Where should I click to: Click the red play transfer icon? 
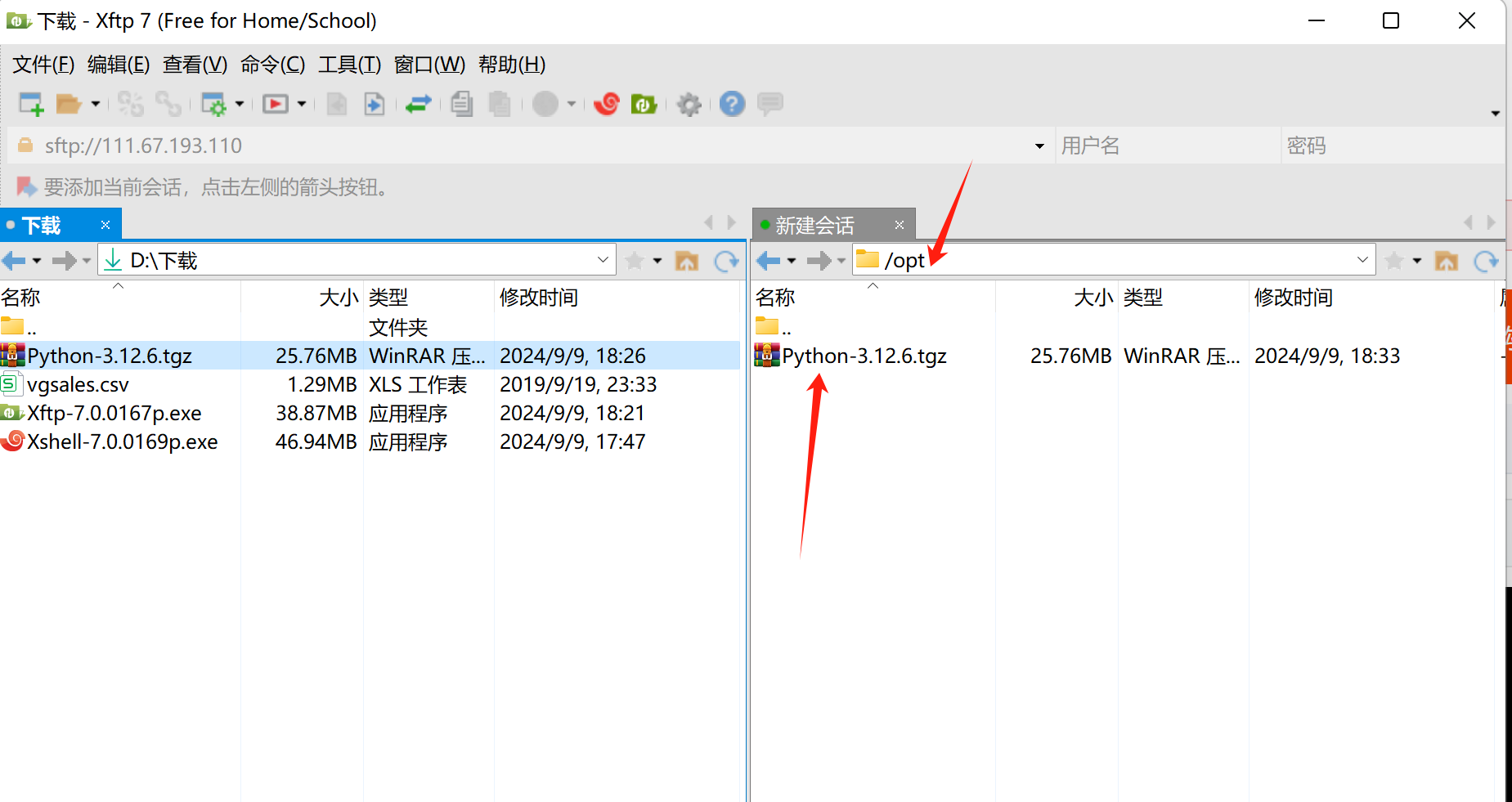pos(276,104)
